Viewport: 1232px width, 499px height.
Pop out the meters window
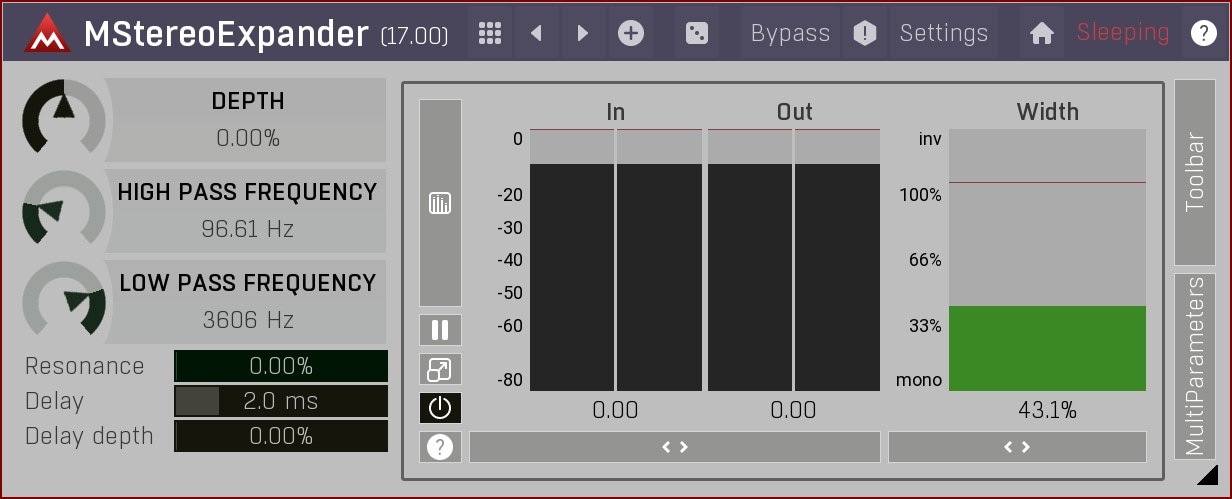coord(440,370)
